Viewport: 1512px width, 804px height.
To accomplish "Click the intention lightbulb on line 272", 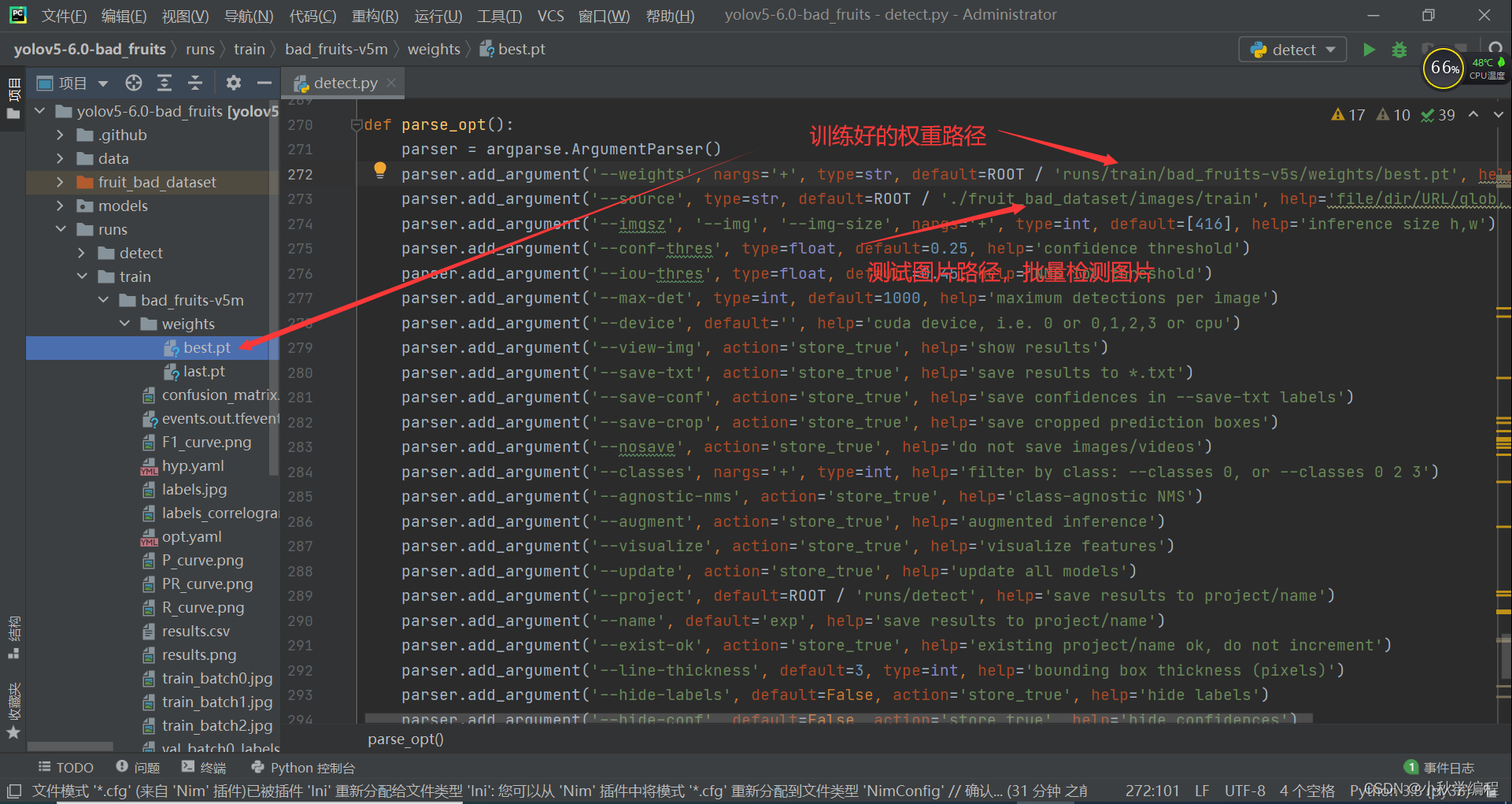I will [379, 170].
